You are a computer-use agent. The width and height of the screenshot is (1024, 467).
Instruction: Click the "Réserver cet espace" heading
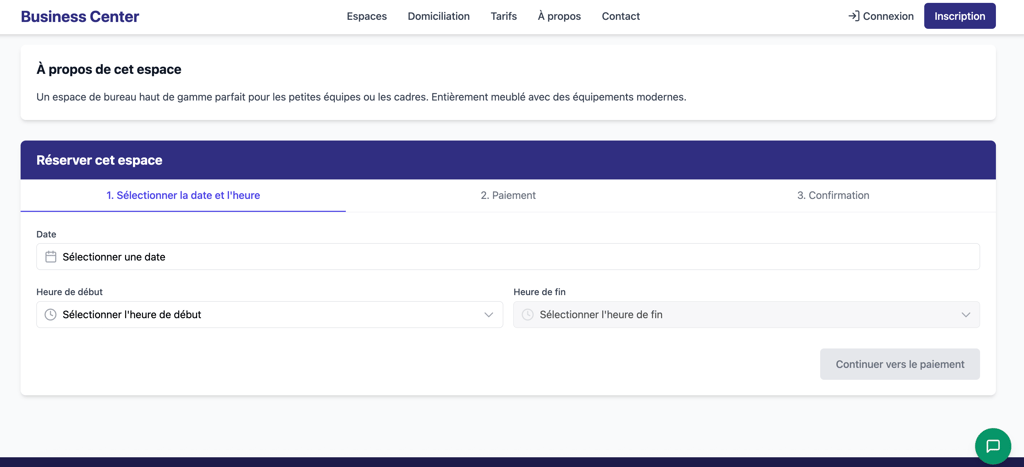pyautogui.click(x=99, y=160)
